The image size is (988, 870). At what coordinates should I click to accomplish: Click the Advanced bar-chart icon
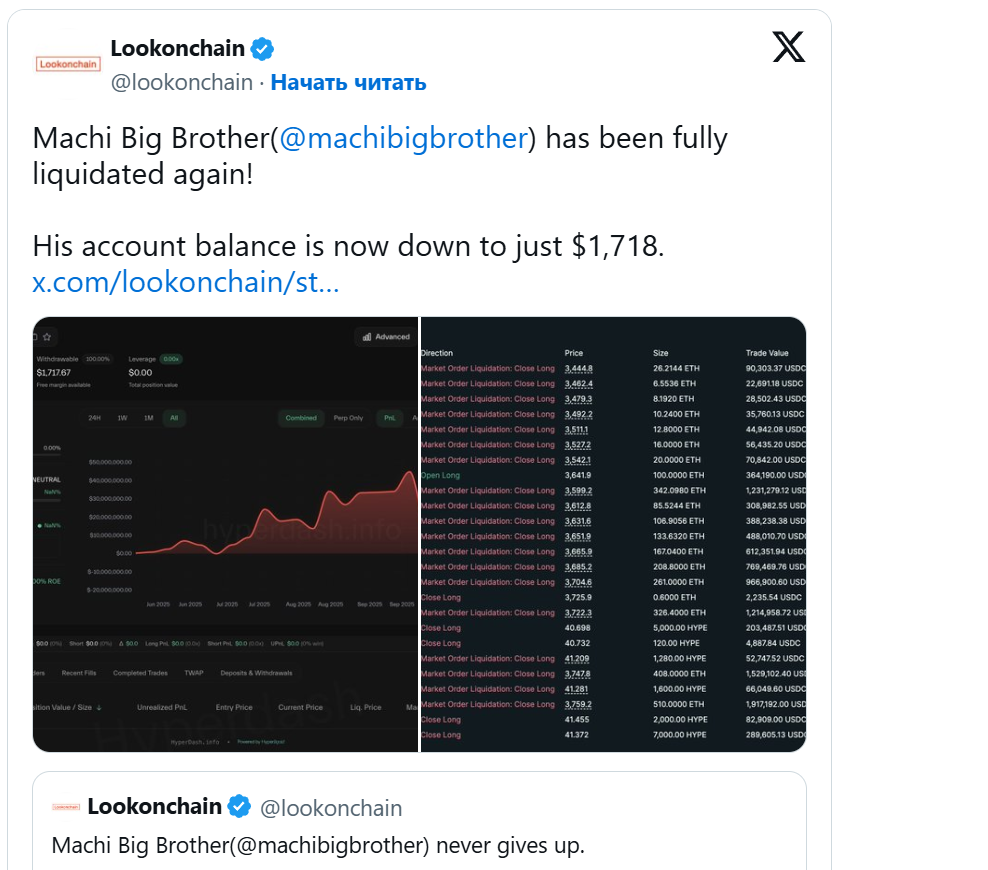coord(367,337)
